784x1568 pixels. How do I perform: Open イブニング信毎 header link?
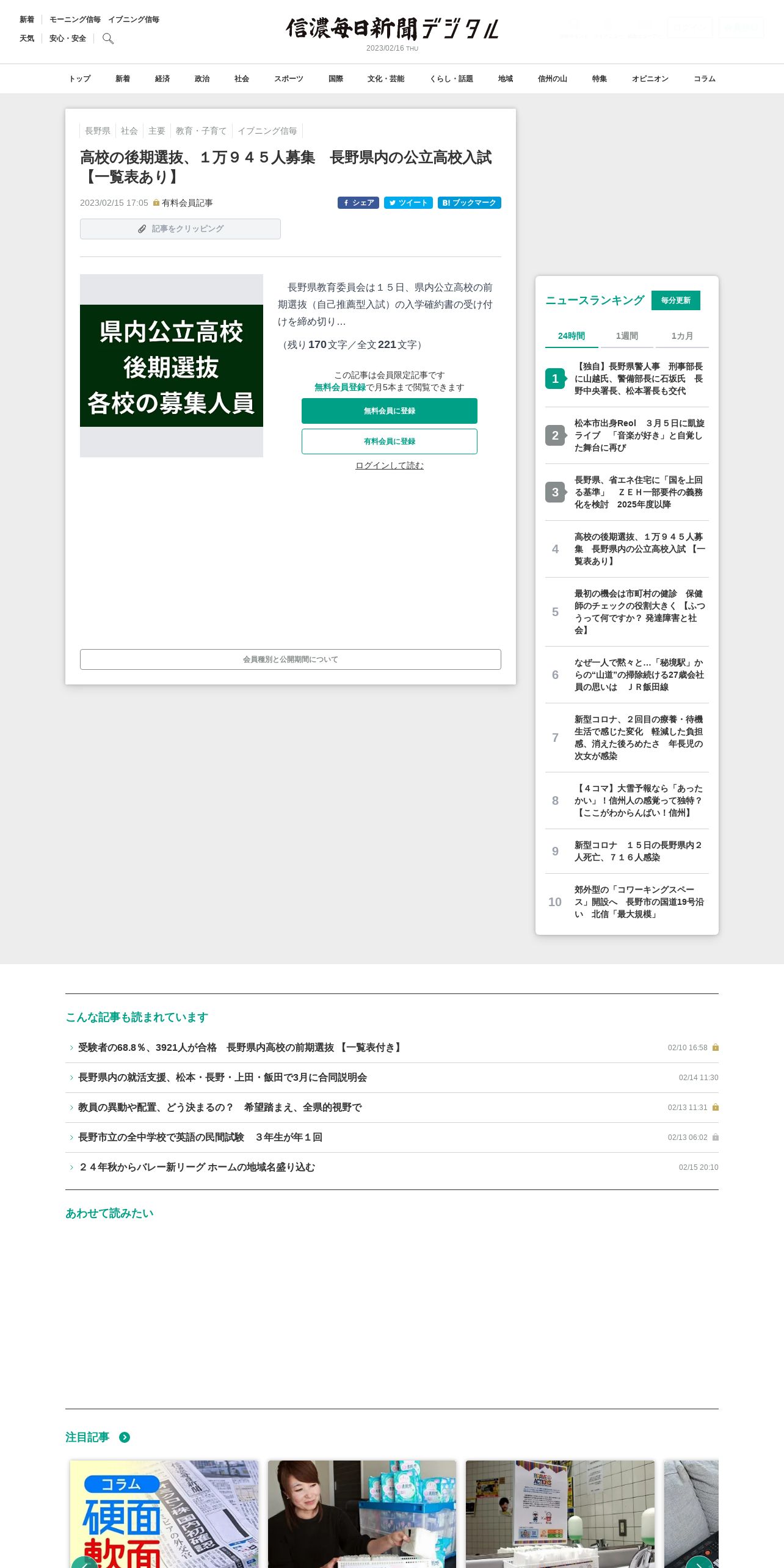(x=134, y=20)
